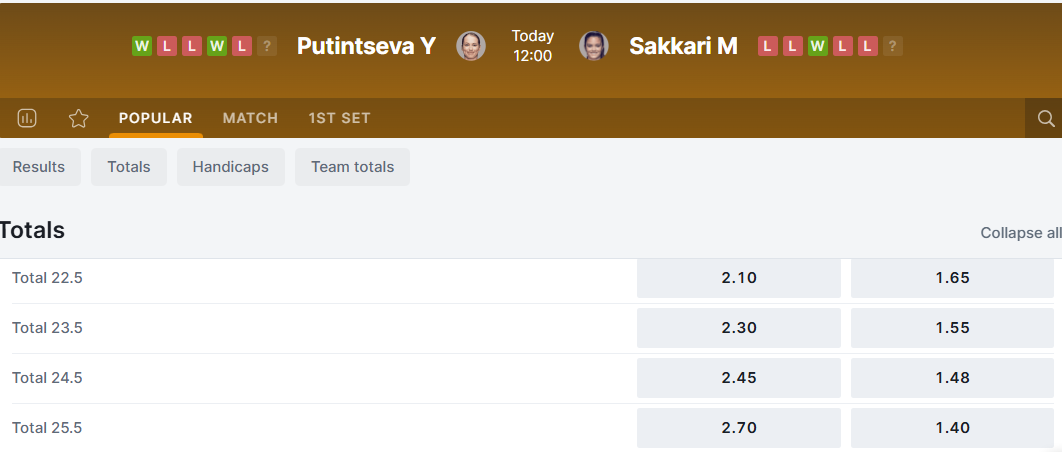This screenshot has height=452, width=1062.
Task: Filter markets by Team totals
Action: (352, 167)
